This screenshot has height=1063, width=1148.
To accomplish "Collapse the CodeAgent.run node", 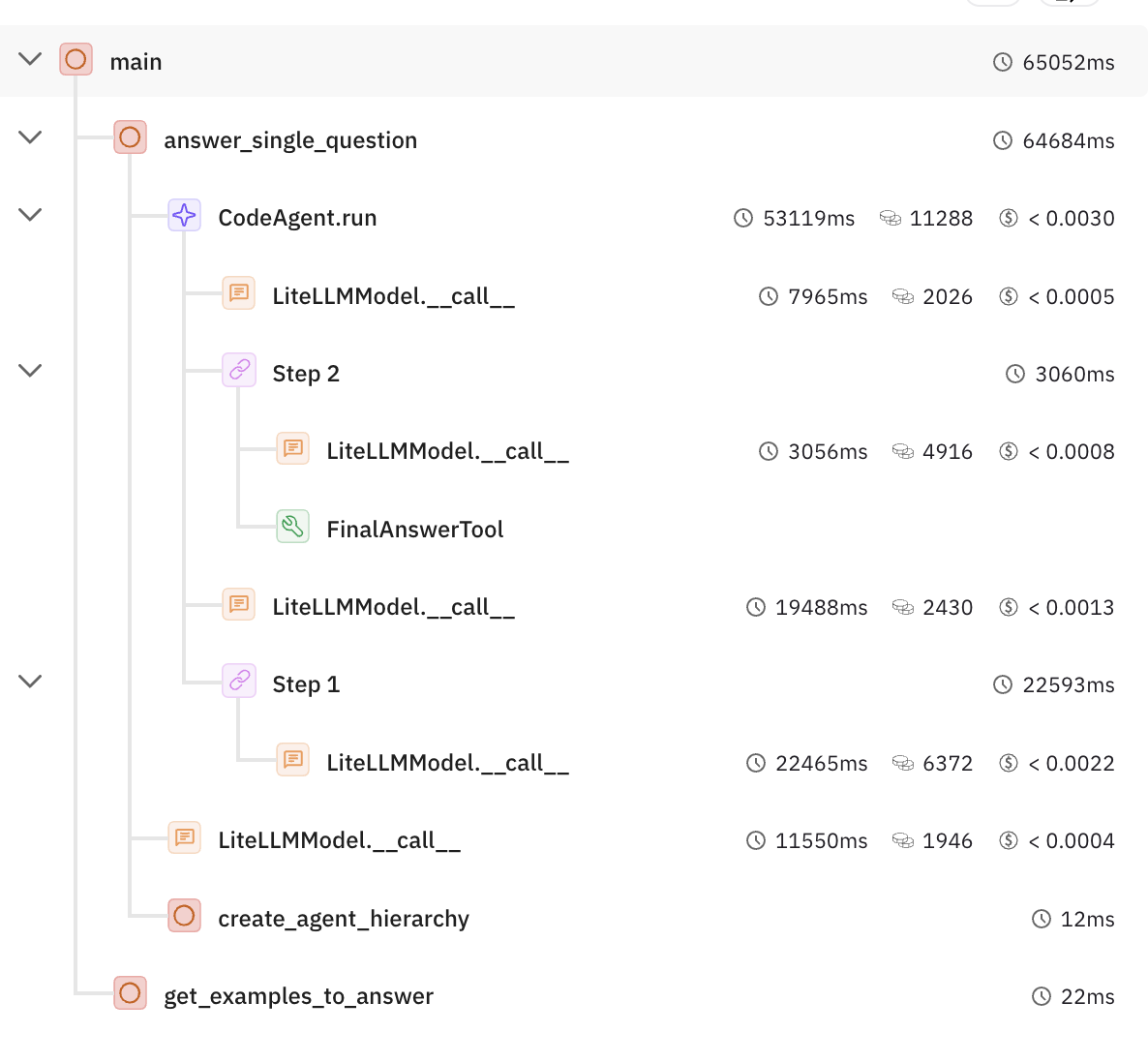I will point(31,215).
